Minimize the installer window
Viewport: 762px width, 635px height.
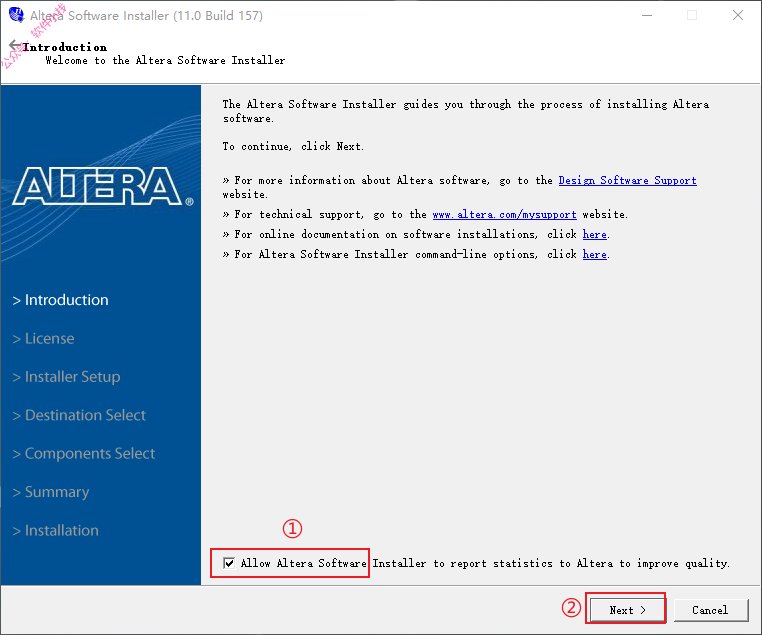tap(647, 16)
